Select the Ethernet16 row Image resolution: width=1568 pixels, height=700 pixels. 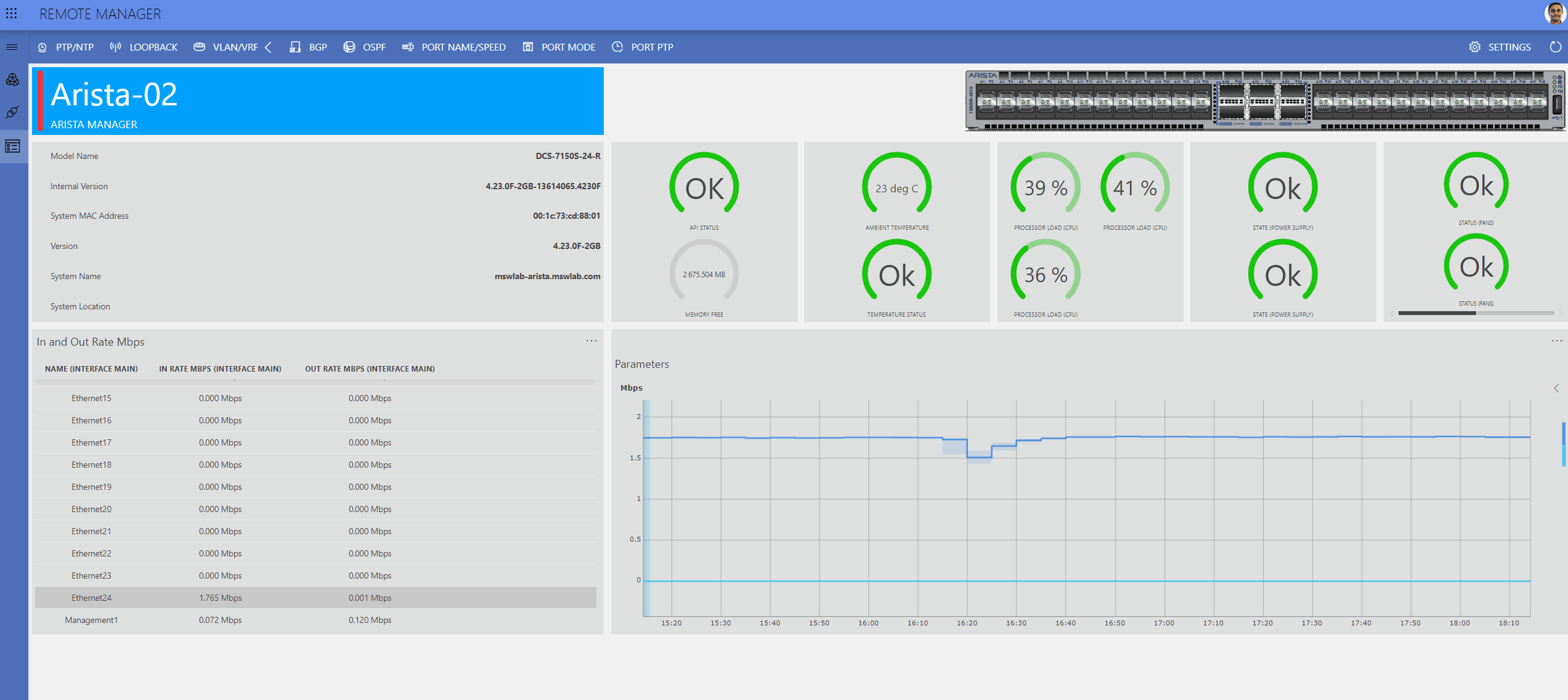(315, 420)
